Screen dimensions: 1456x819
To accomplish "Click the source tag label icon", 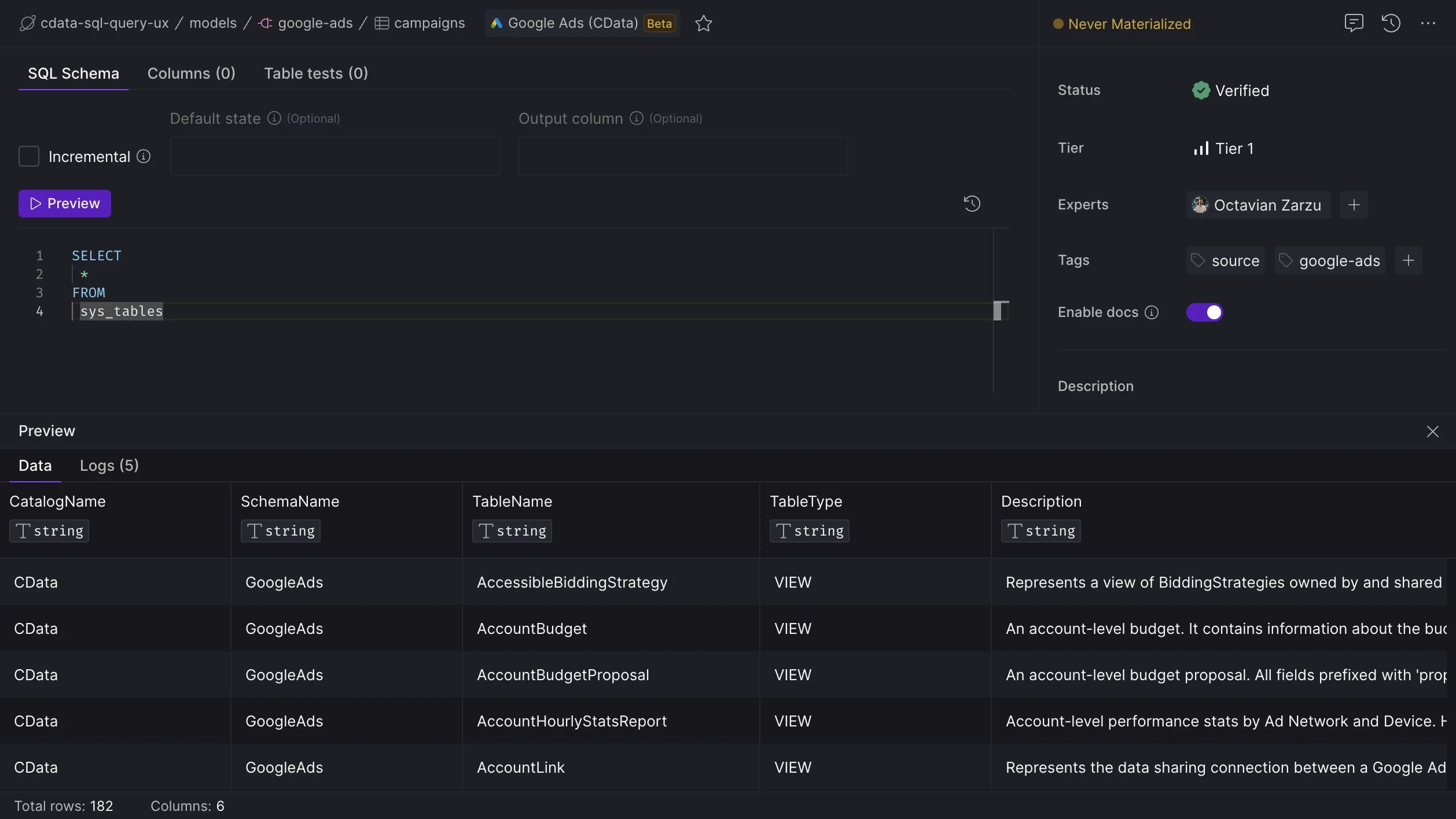I will coord(1197,260).
